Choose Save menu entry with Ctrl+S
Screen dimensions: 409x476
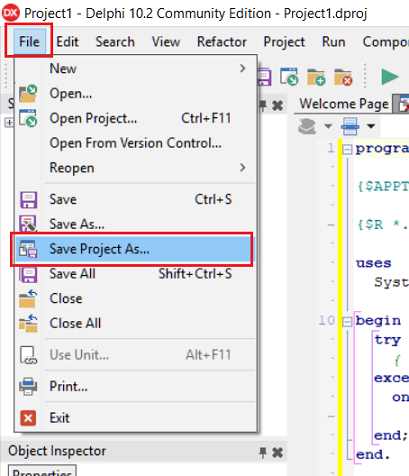[136, 199]
